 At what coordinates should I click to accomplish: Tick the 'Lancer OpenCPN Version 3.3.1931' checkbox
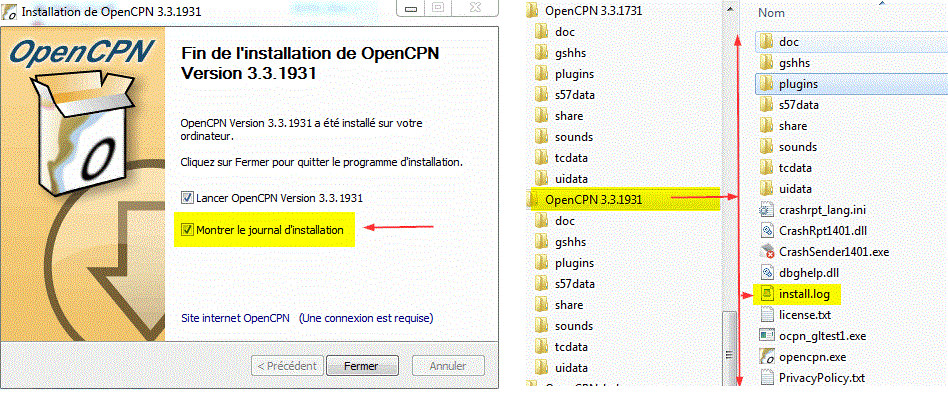(x=187, y=198)
